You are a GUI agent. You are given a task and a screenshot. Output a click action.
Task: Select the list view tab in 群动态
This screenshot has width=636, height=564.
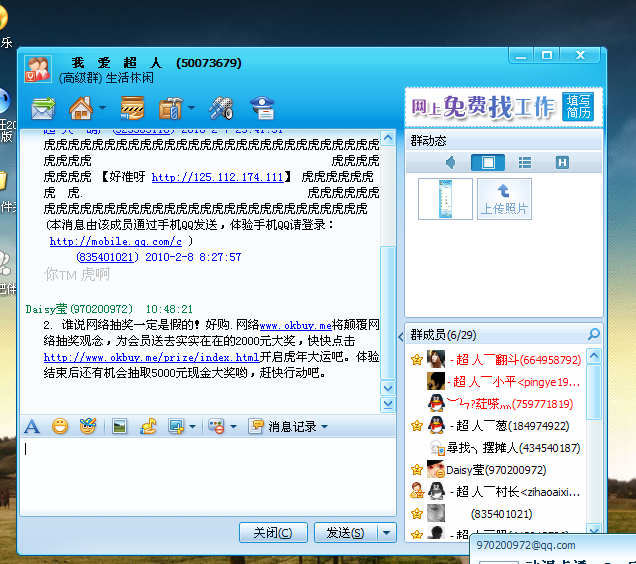pyautogui.click(x=525, y=163)
